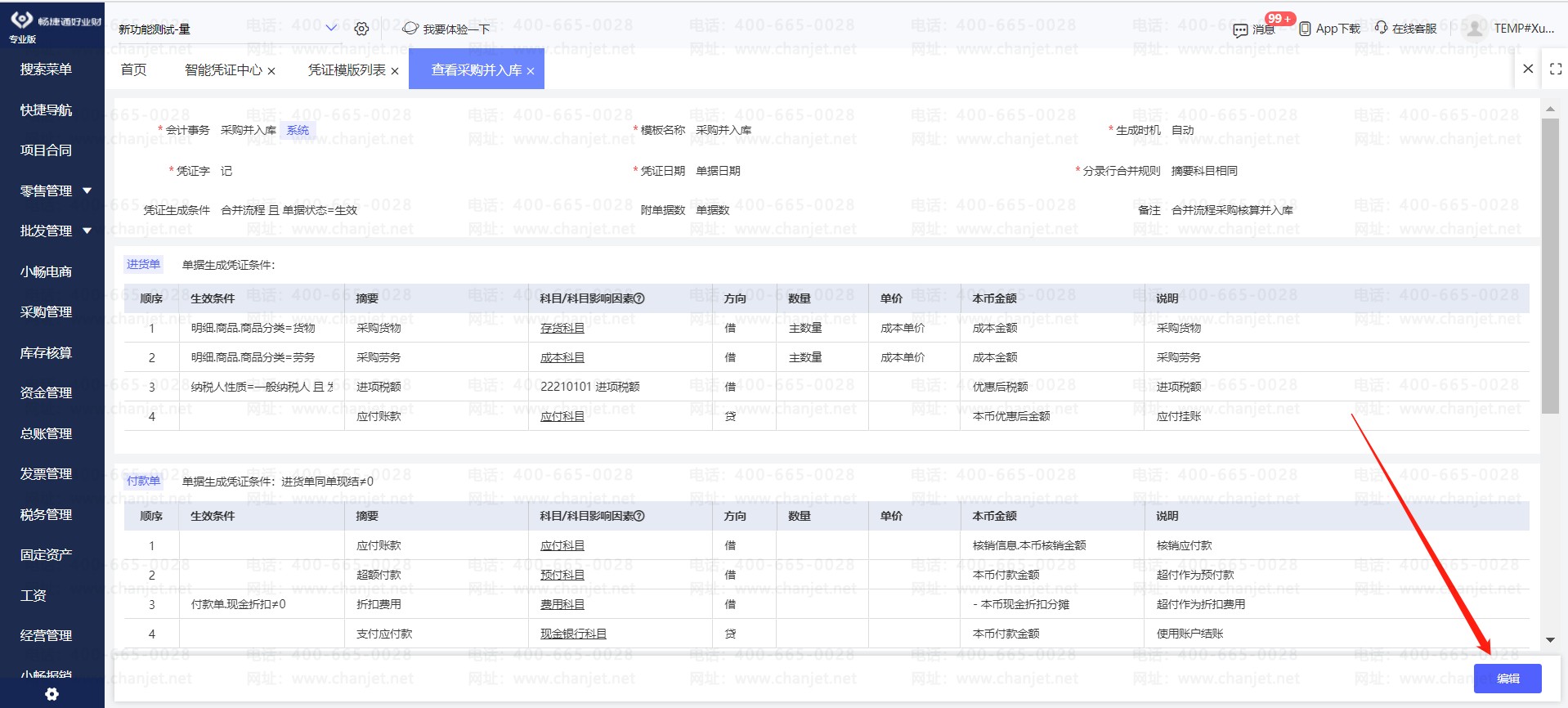Expand the 批发管理 sidebar menu
Image resolution: width=1568 pixels, height=708 pixels.
coord(87,231)
